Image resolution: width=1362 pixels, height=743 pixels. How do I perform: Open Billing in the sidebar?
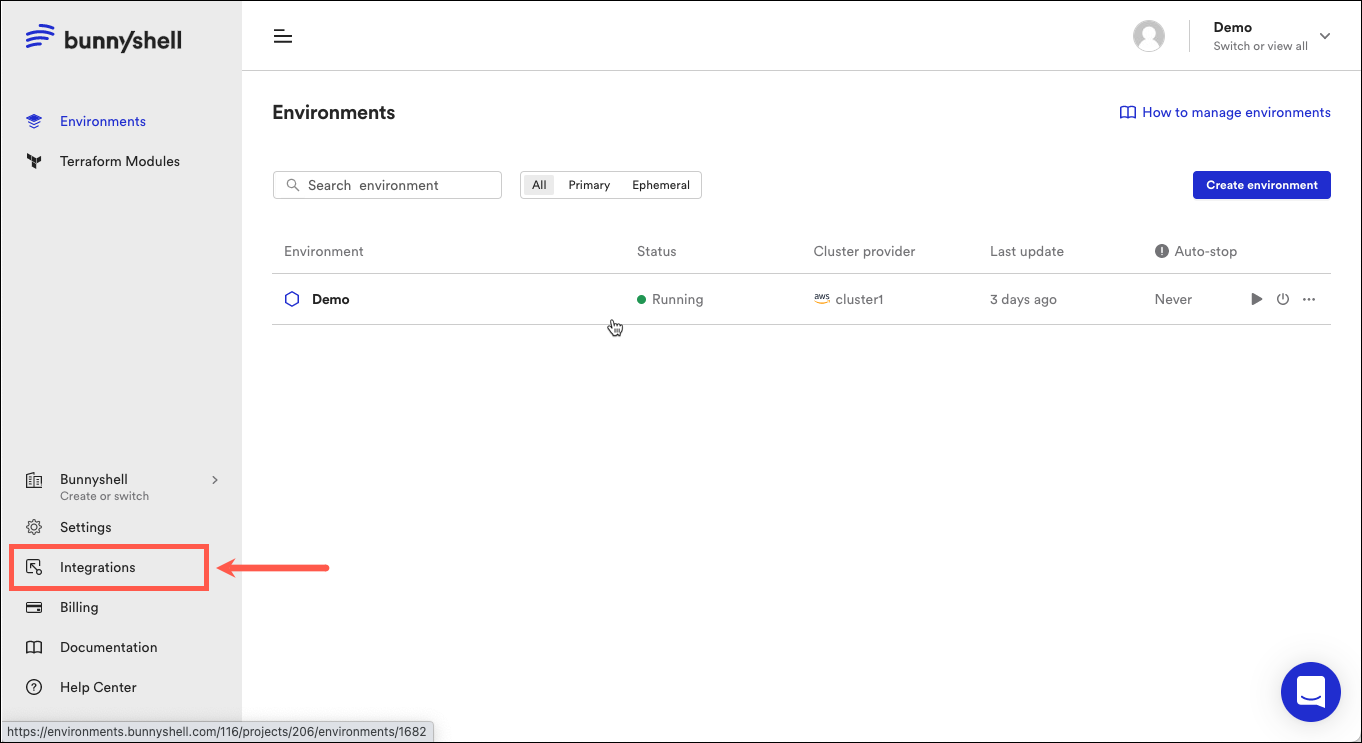79,607
